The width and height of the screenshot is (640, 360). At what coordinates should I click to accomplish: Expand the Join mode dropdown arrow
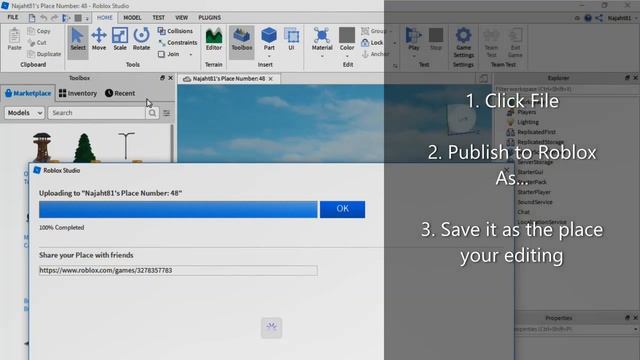click(191, 54)
